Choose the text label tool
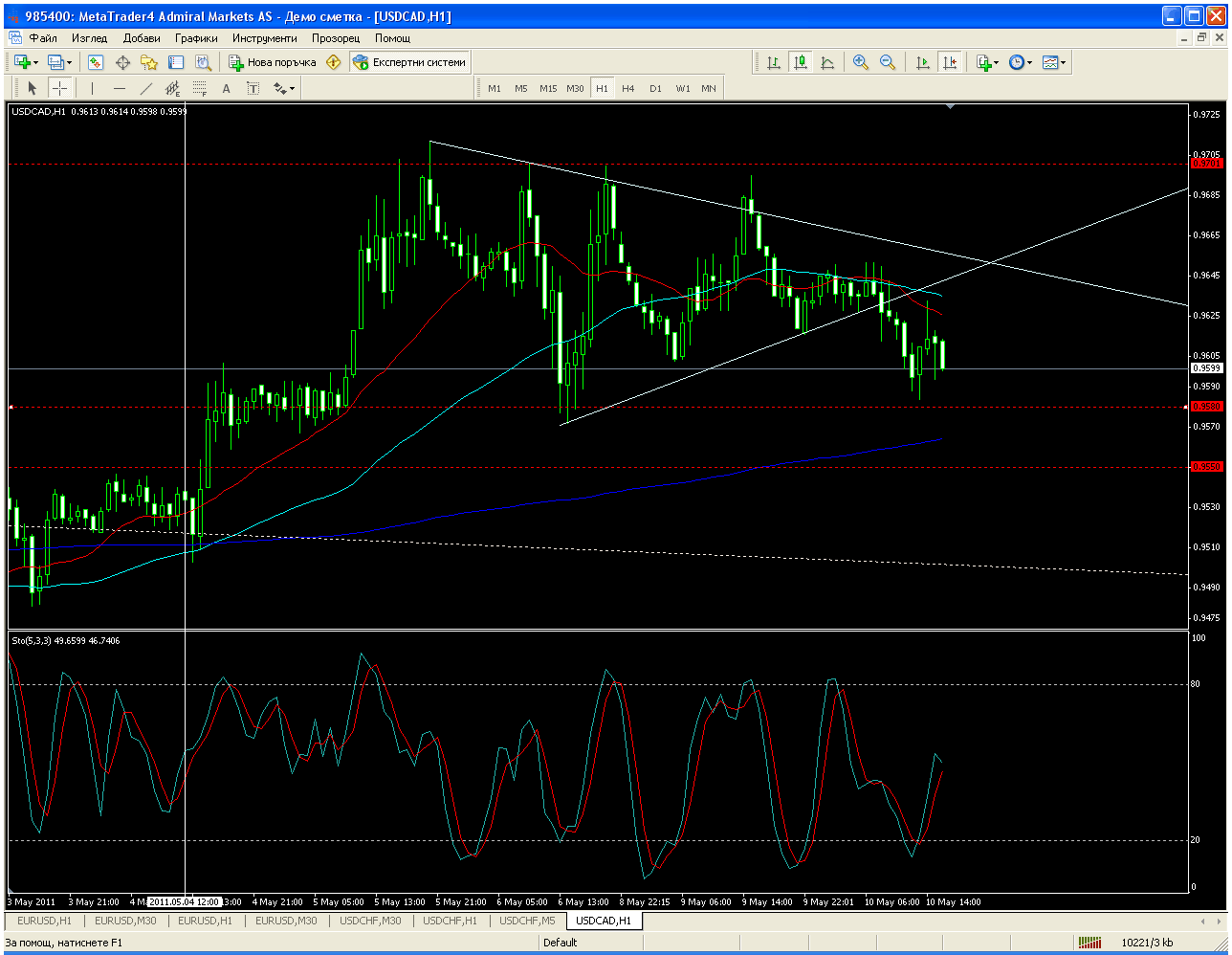This screenshot has width=1232, height=955. click(x=253, y=88)
